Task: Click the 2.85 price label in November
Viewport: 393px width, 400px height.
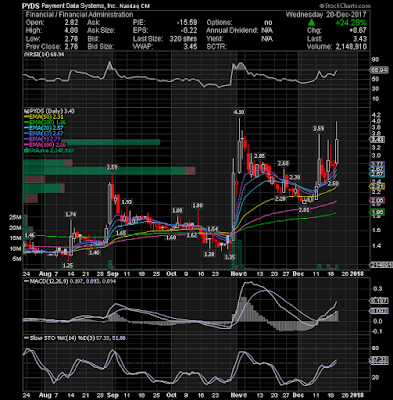Action: [x=259, y=156]
